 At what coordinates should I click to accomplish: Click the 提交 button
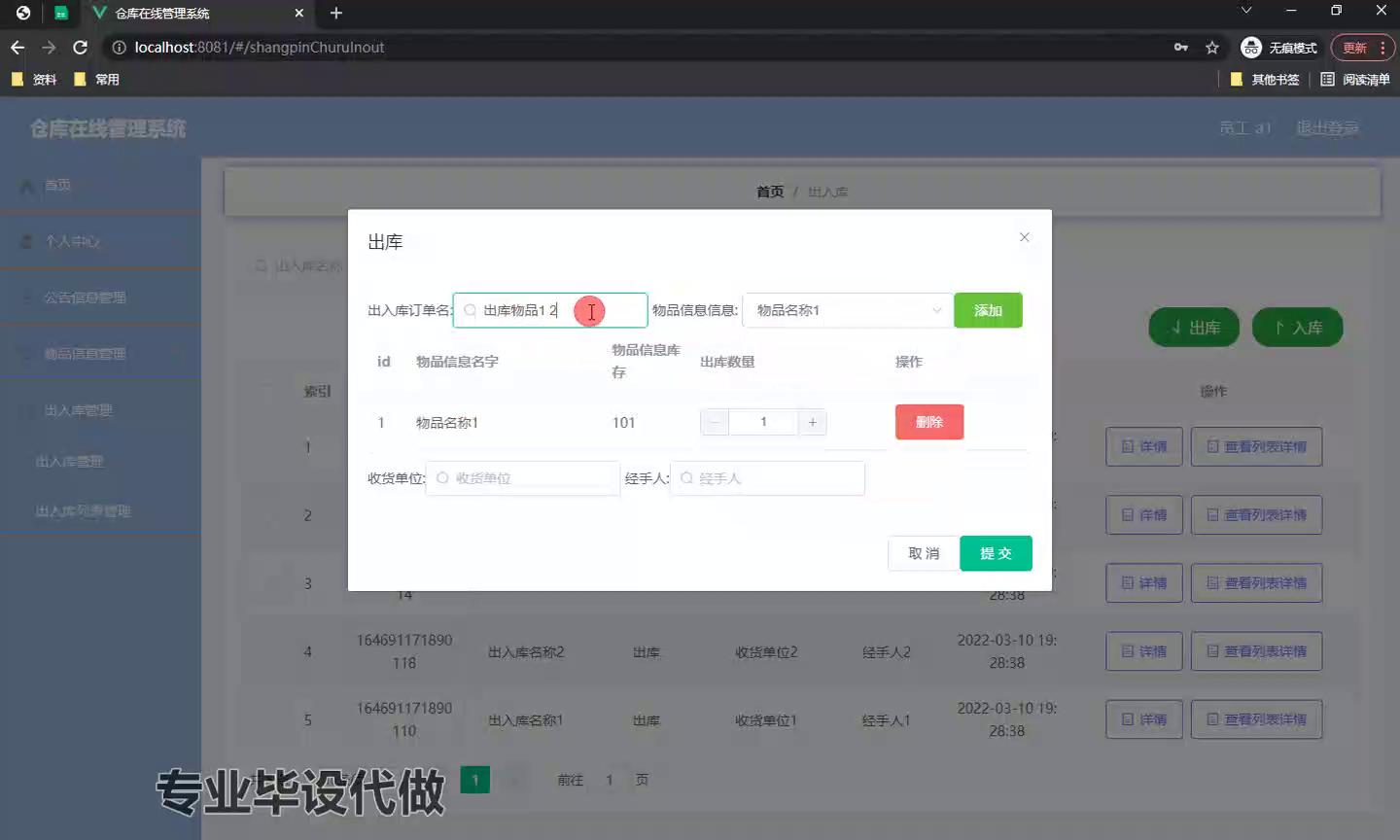pos(996,553)
